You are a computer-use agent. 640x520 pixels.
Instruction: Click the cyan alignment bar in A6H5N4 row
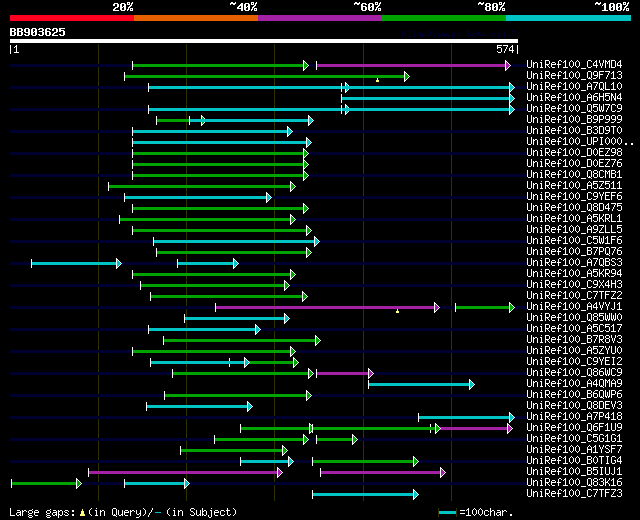[x=428, y=98]
